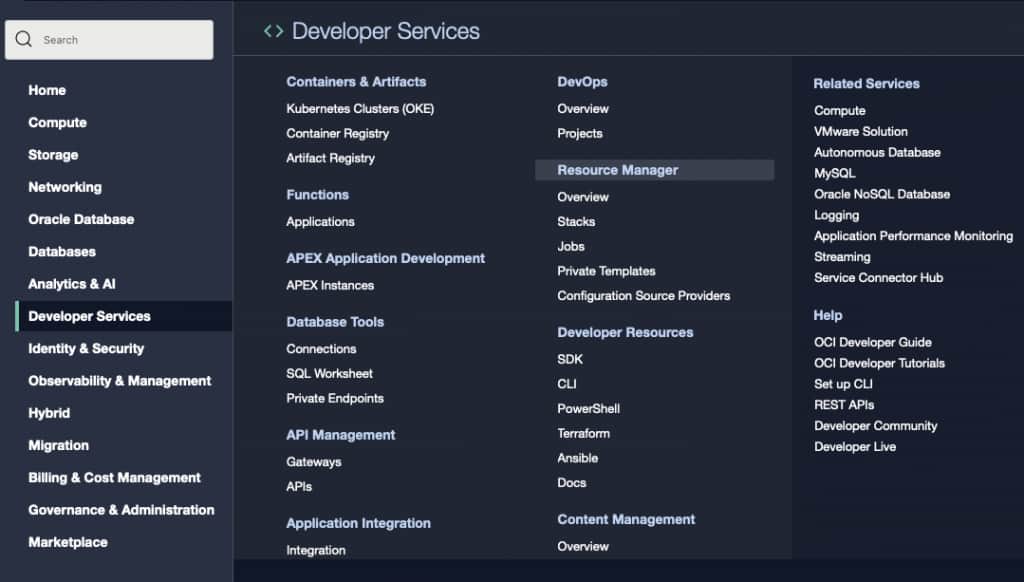Viewport: 1024px width, 582px height.
Task: Open Integration under Application Integration
Action: click(x=316, y=550)
